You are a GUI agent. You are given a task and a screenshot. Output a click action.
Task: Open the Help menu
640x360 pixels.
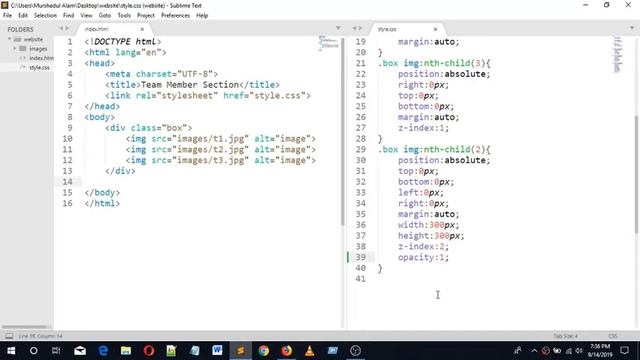pyautogui.click(x=202, y=15)
